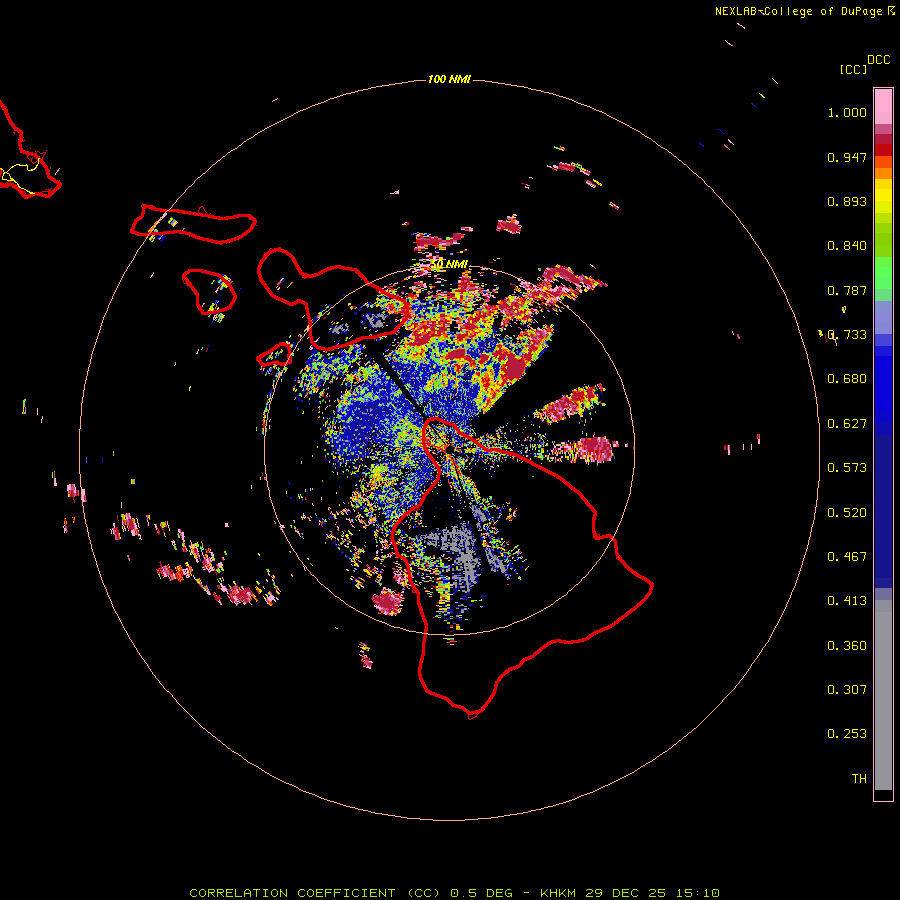This screenshot has width=900, height=900.
Task: Click the NEXLAB-College of DuPage credit text
Action: point(805,11)
